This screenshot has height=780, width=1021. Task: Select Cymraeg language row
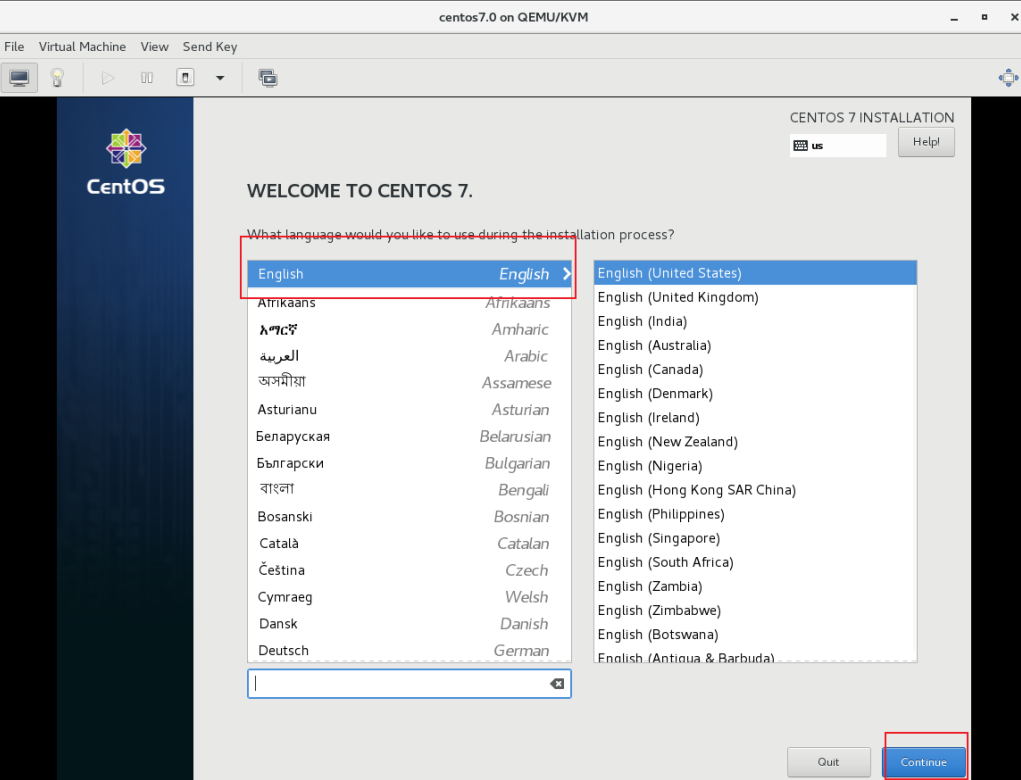coord(410,597)
